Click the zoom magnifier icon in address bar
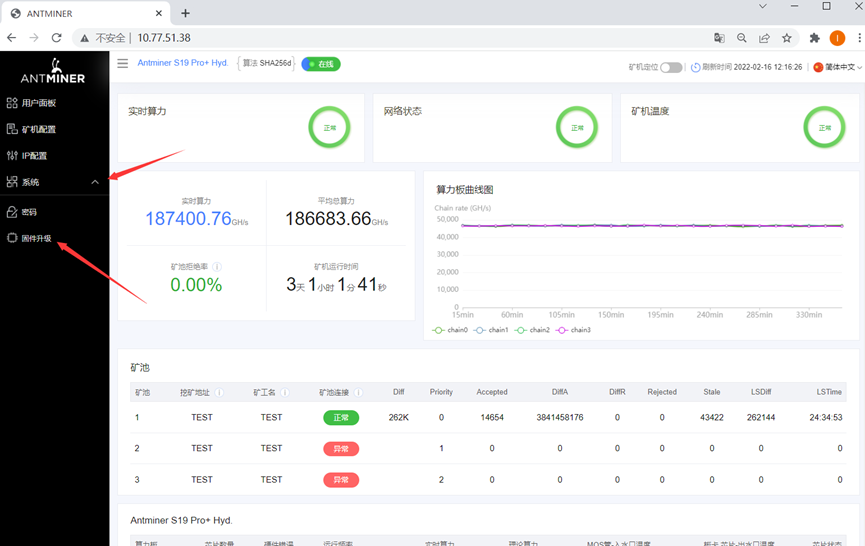This screenshot has width=865, height=546. click(741, 38)
